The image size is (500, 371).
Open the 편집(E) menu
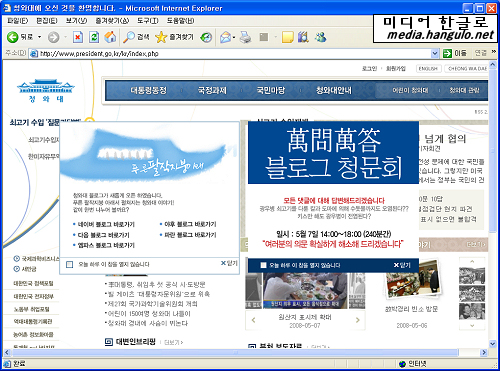47,21
